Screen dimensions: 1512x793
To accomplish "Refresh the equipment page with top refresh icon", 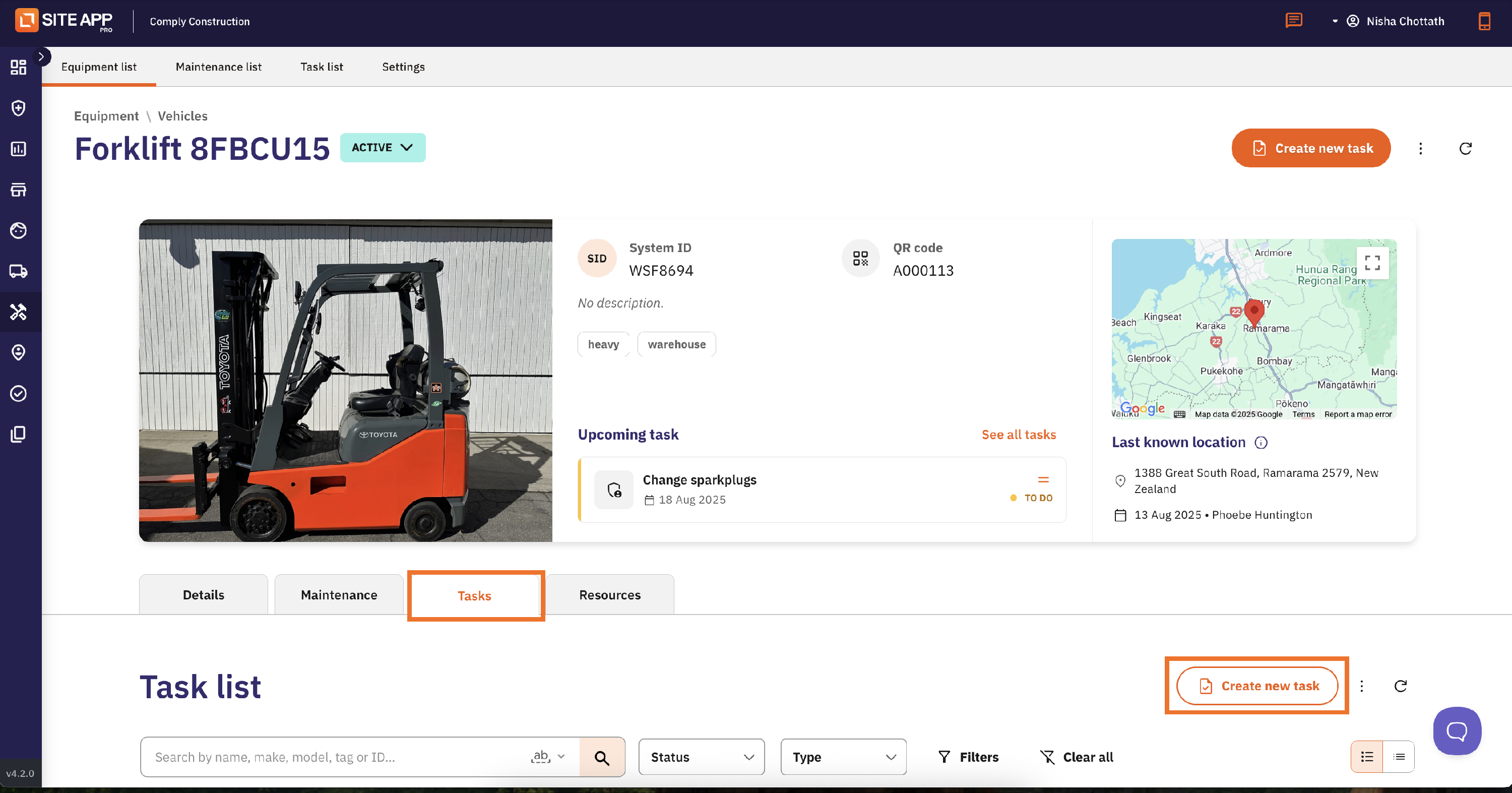I will pyautogui.click(x=1465, y=149).
